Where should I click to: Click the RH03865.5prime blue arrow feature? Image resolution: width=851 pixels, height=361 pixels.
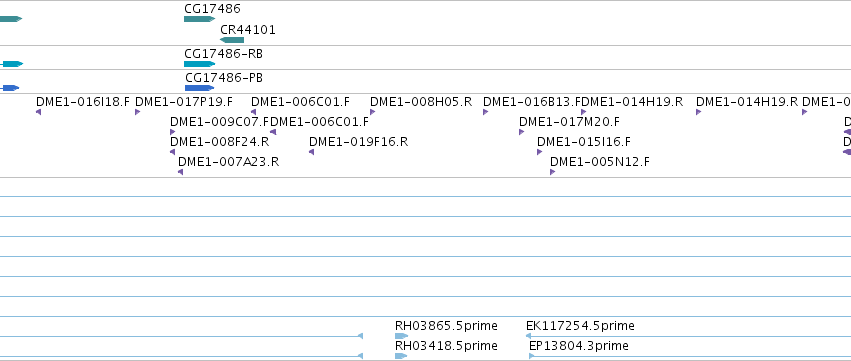pyautogui.click(x=402, y=336)
